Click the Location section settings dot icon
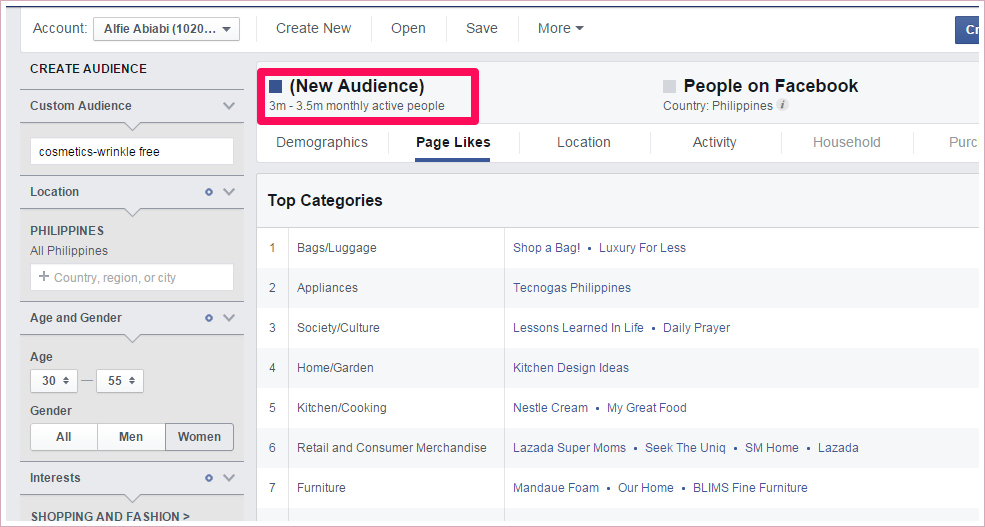Image resolution: width=985 pixels, height=527 pixels. click(209, 192)
